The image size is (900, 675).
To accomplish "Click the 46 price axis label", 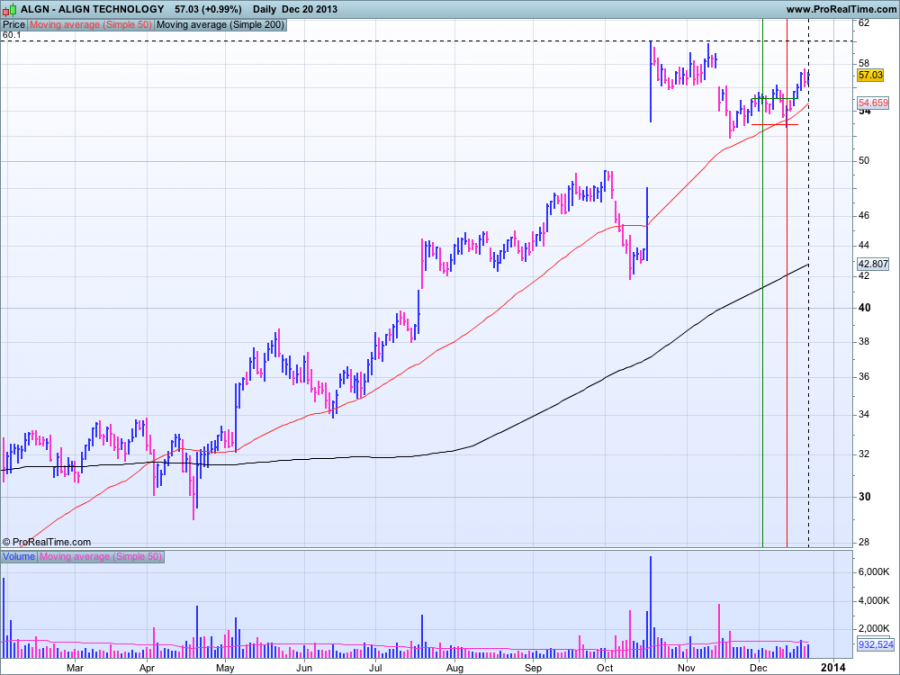I will (x=864, y=216).
